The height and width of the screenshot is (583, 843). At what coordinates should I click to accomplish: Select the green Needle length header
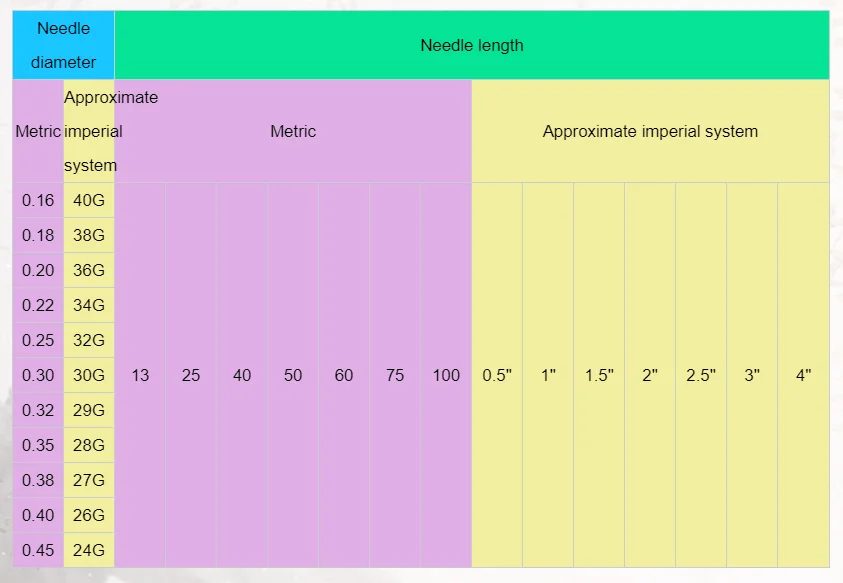471,45
